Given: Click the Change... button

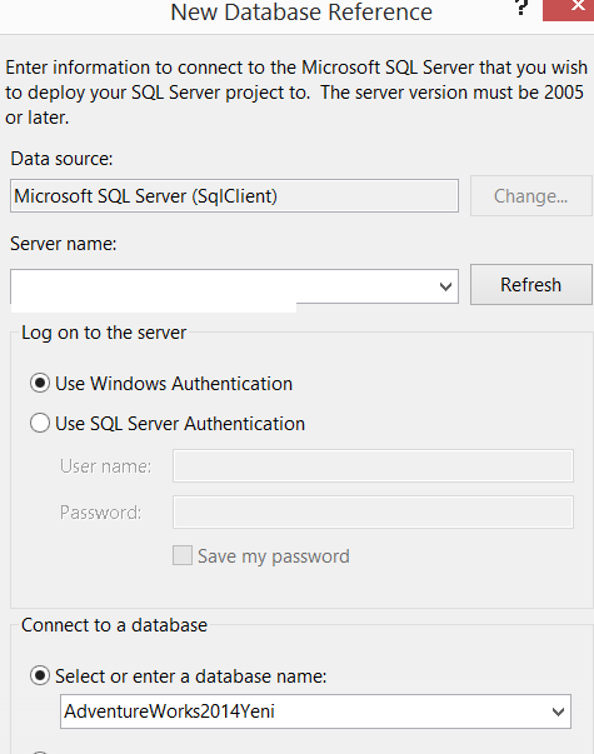Looking at the screenshot, I should point(531,196).
